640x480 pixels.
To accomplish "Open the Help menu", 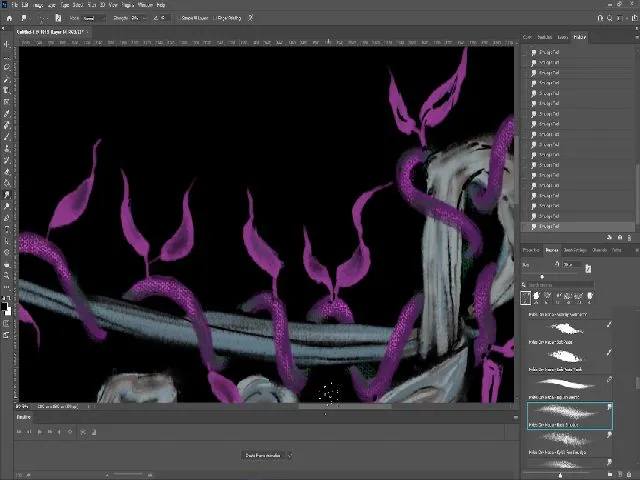I will (x=161, y=5).
